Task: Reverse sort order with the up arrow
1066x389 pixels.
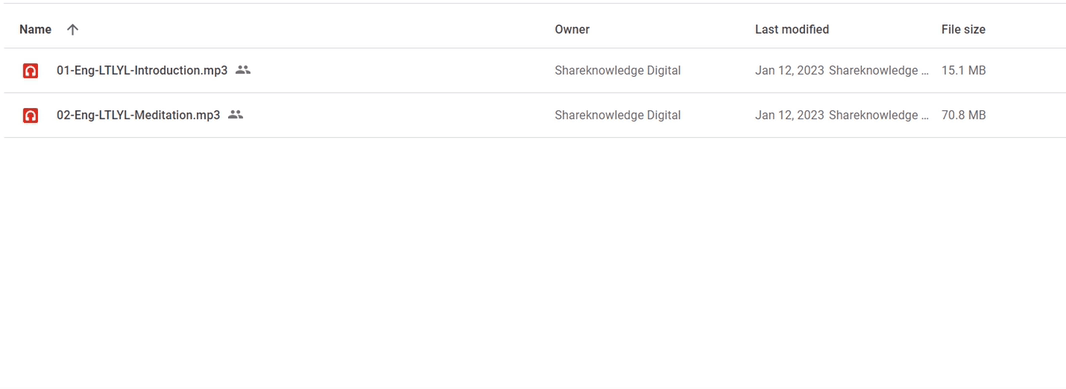Action: [73, 29]
